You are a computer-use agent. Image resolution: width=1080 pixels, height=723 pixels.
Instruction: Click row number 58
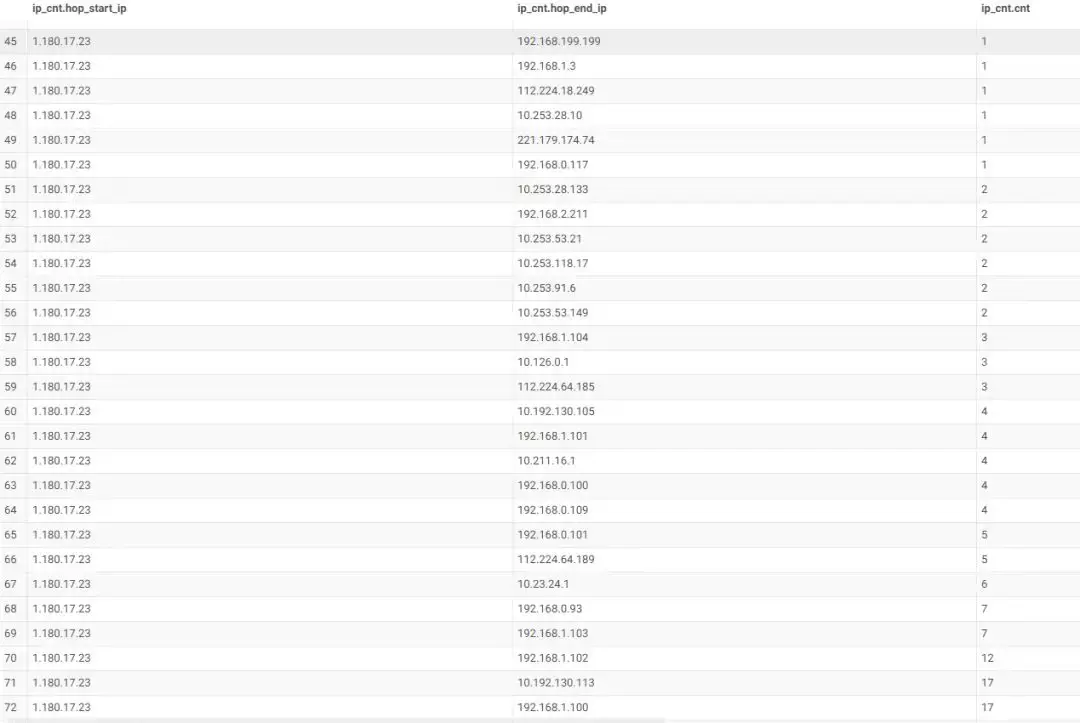pyautogui.click(x=11, y=362)
